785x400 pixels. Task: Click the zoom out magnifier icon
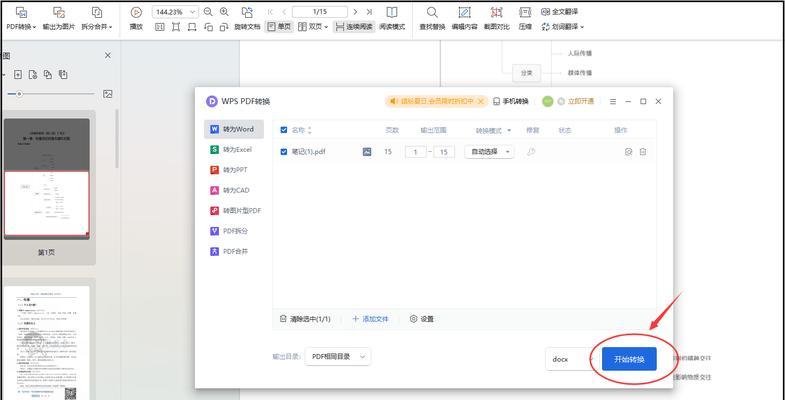coord(208,12)
